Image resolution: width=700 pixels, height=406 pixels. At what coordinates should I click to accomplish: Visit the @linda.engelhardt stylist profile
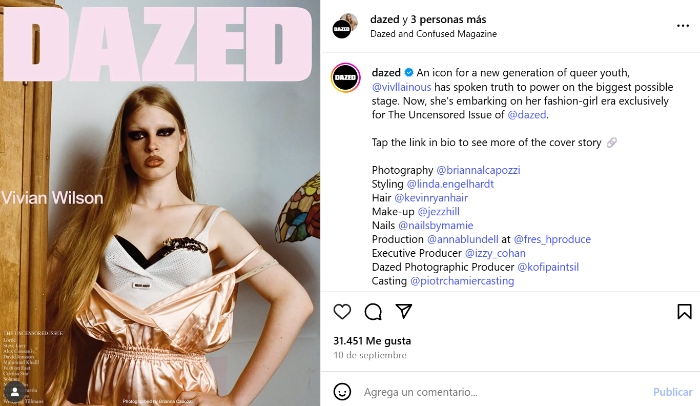click(450, 184)
